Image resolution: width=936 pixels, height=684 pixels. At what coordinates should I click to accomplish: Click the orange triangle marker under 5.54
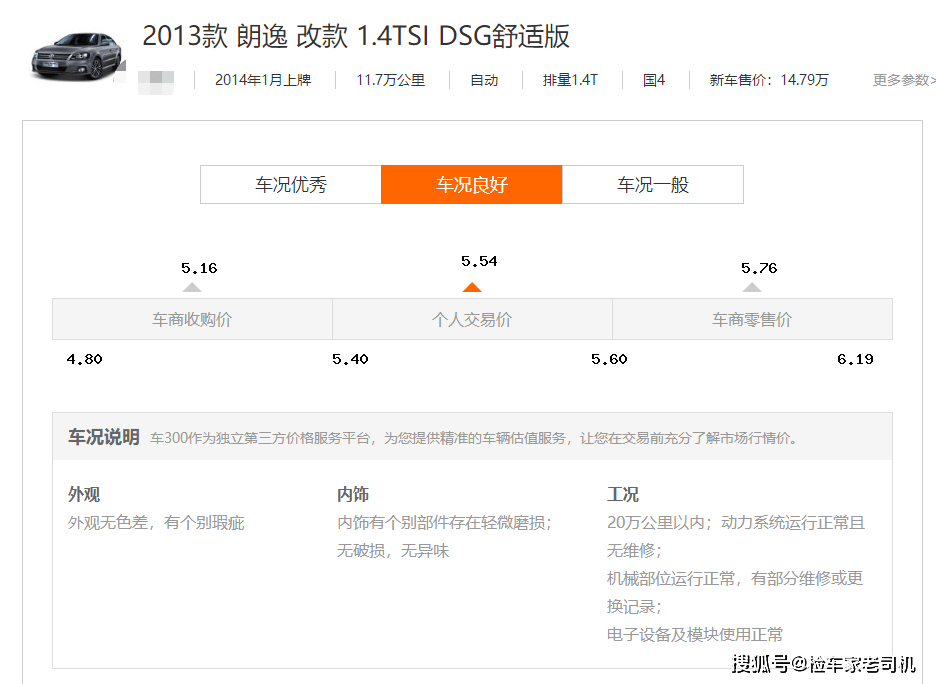472,287
